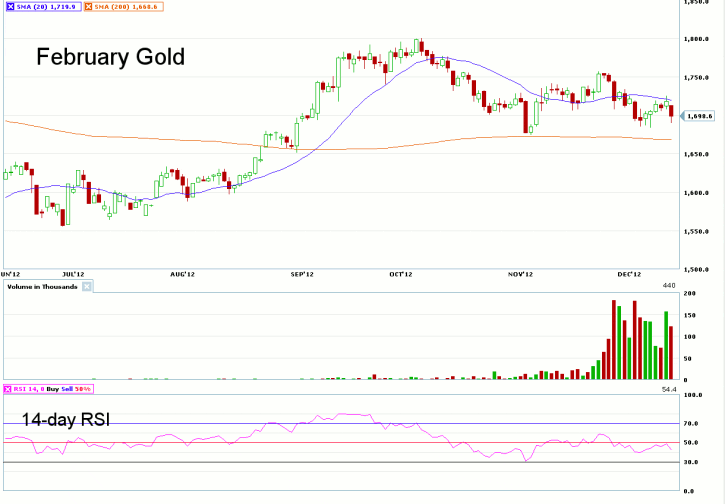Viewport: 725px width, 504px height.
Task: Click the JUL'12 date axis label
Action: (73, 273)
